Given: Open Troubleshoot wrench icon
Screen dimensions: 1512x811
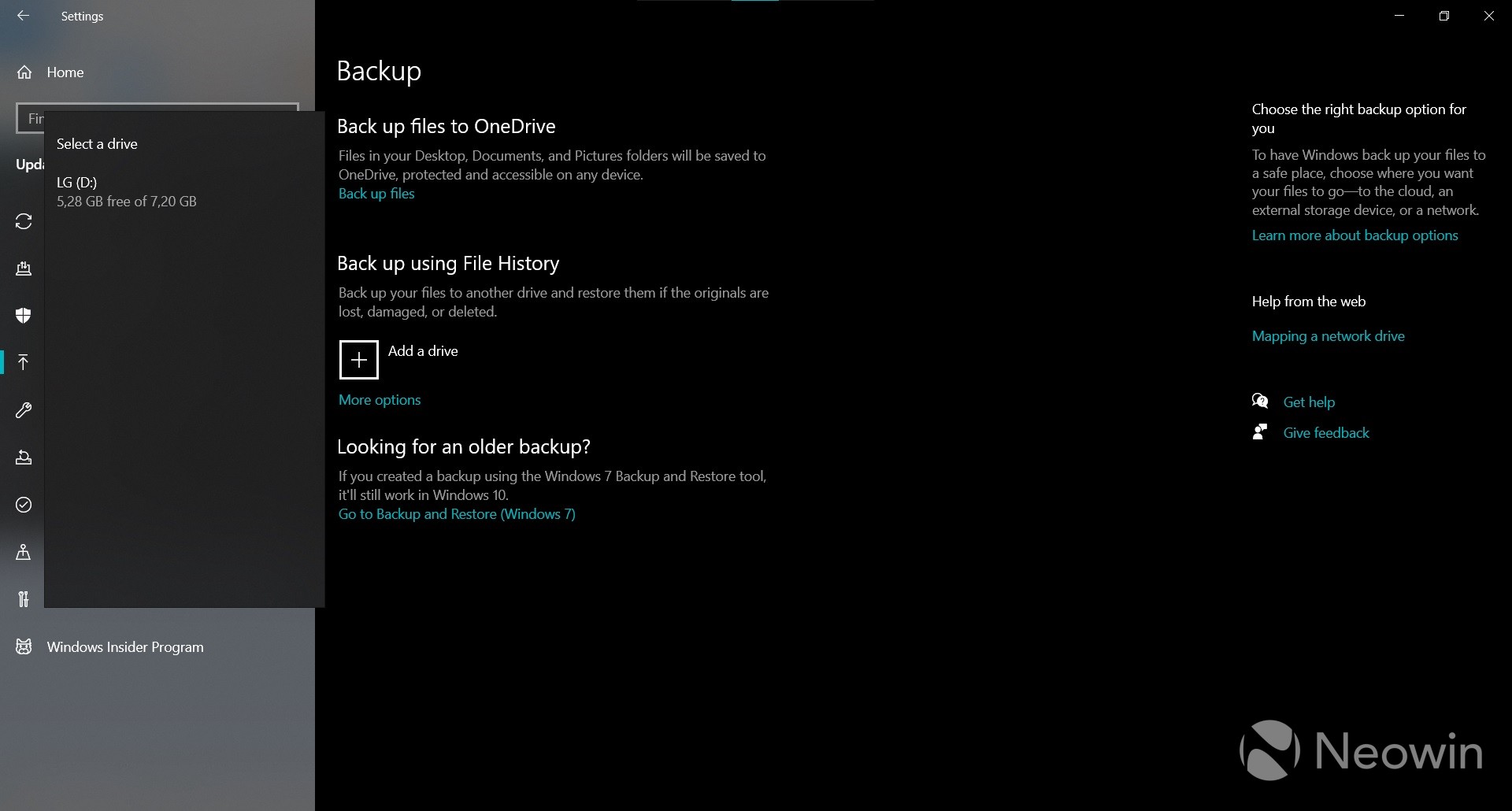Looking at the screenshot, I should tap(24, 410).
